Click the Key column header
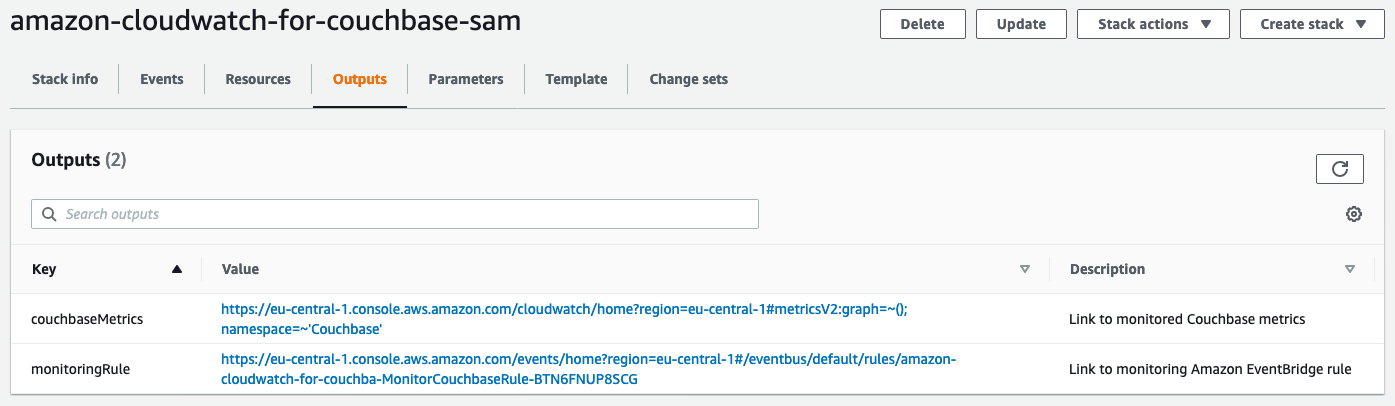The image size is (1395, 406). (x=44, y=269)
